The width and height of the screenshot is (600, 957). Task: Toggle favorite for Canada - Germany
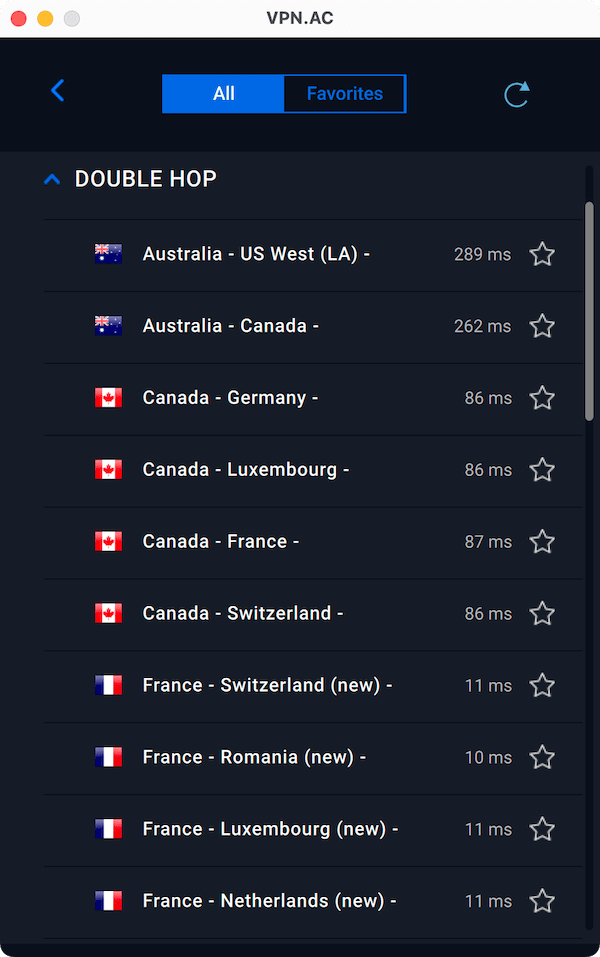[x=542, y=398]
